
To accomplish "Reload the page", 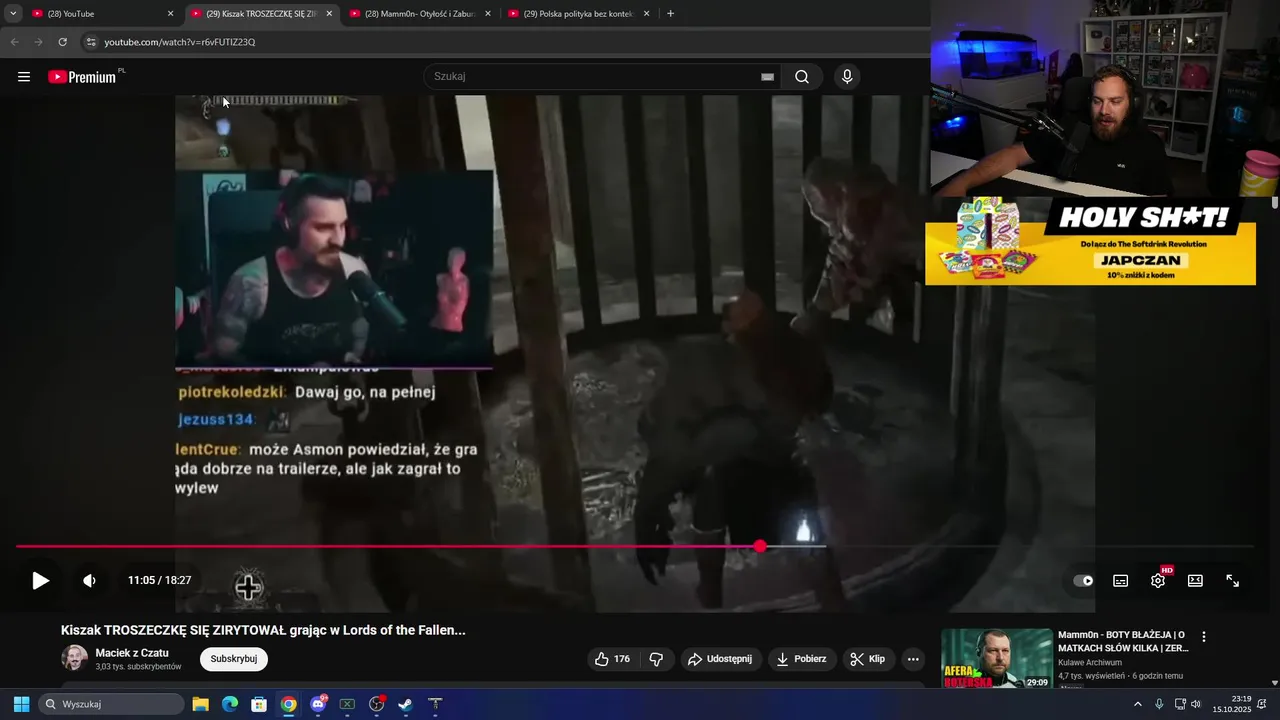I will click(62, 42).
